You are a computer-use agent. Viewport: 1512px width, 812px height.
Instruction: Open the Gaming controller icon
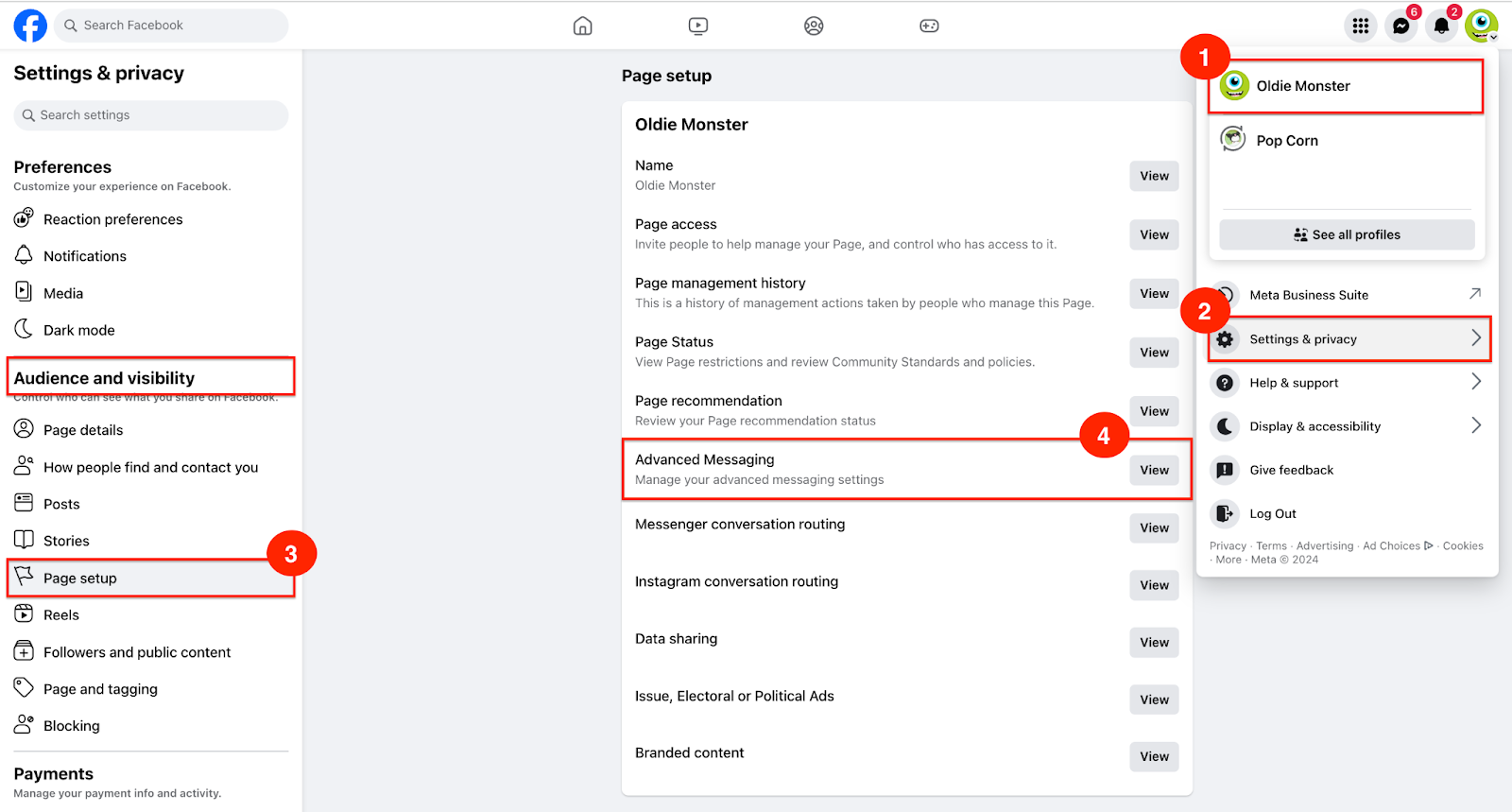(x=929, y=26)
